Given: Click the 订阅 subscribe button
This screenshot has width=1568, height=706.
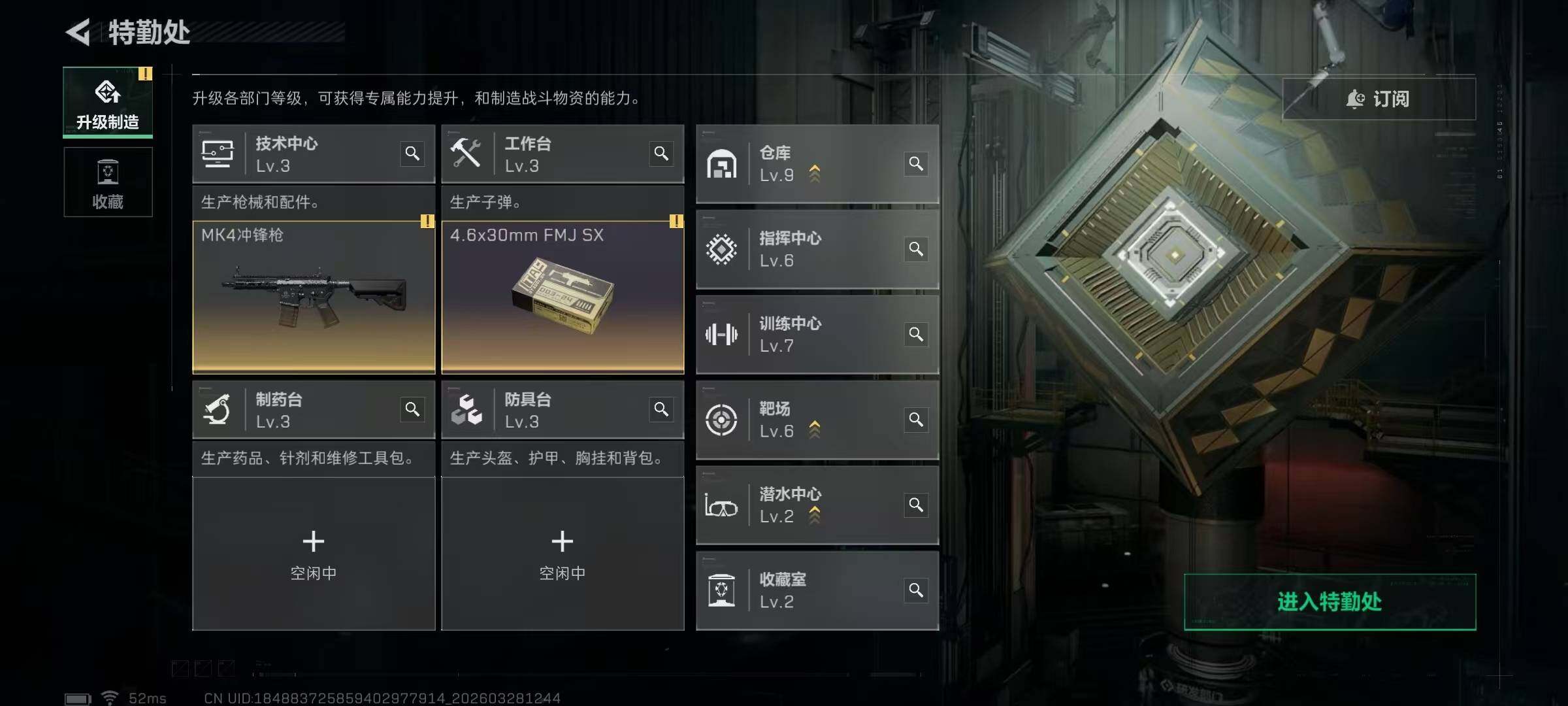Looking at the screenshot, I should [x=1379, y=99].
